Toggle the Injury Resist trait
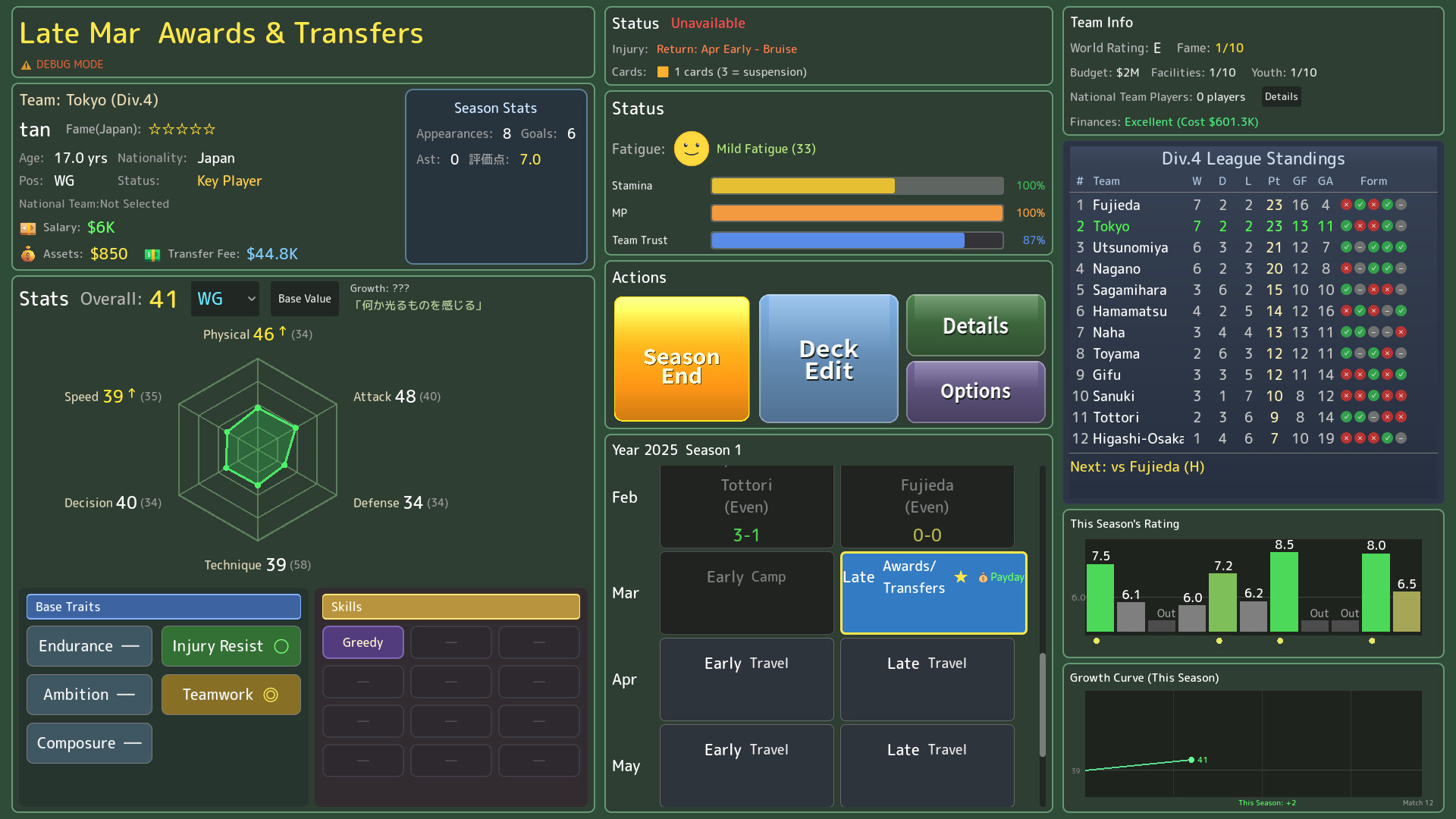Screen dimensions: 1456x819 click(231, 645)
